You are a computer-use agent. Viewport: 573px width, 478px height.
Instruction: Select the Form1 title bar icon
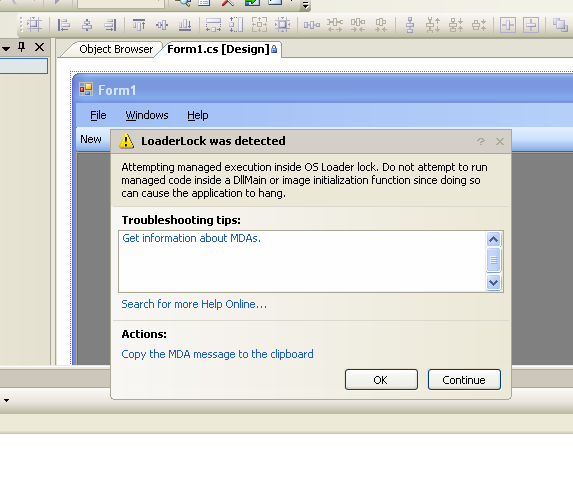pos(86,90)
